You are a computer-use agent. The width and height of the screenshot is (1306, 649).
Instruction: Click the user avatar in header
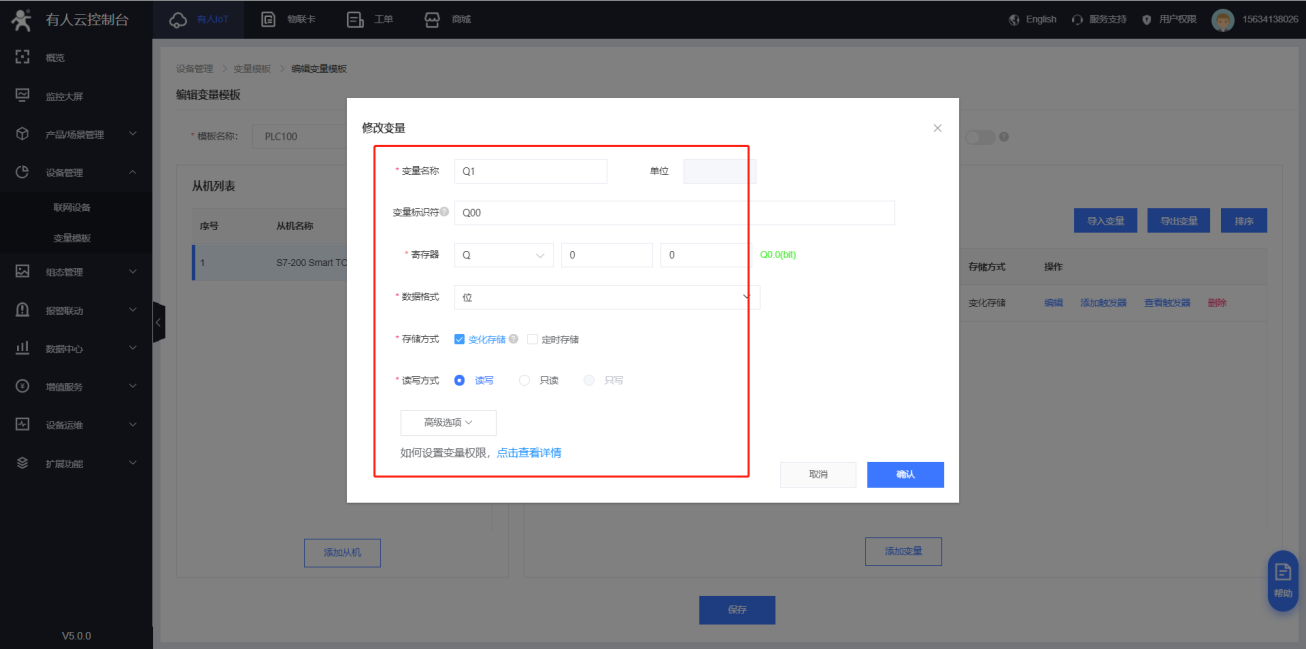1222,20
